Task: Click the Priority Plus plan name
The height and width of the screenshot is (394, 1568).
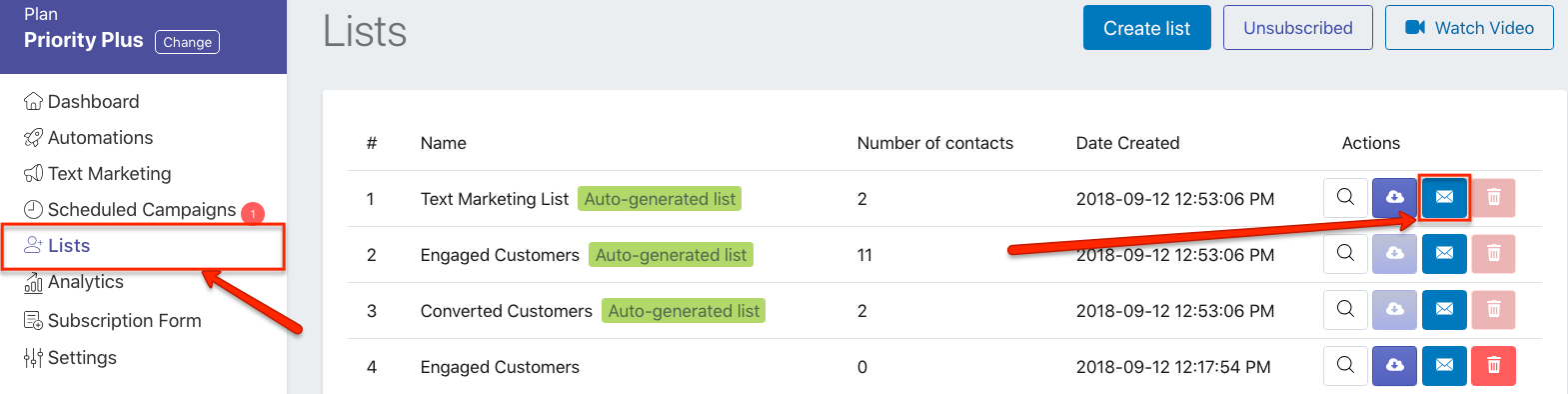Action: click(84, 40)
